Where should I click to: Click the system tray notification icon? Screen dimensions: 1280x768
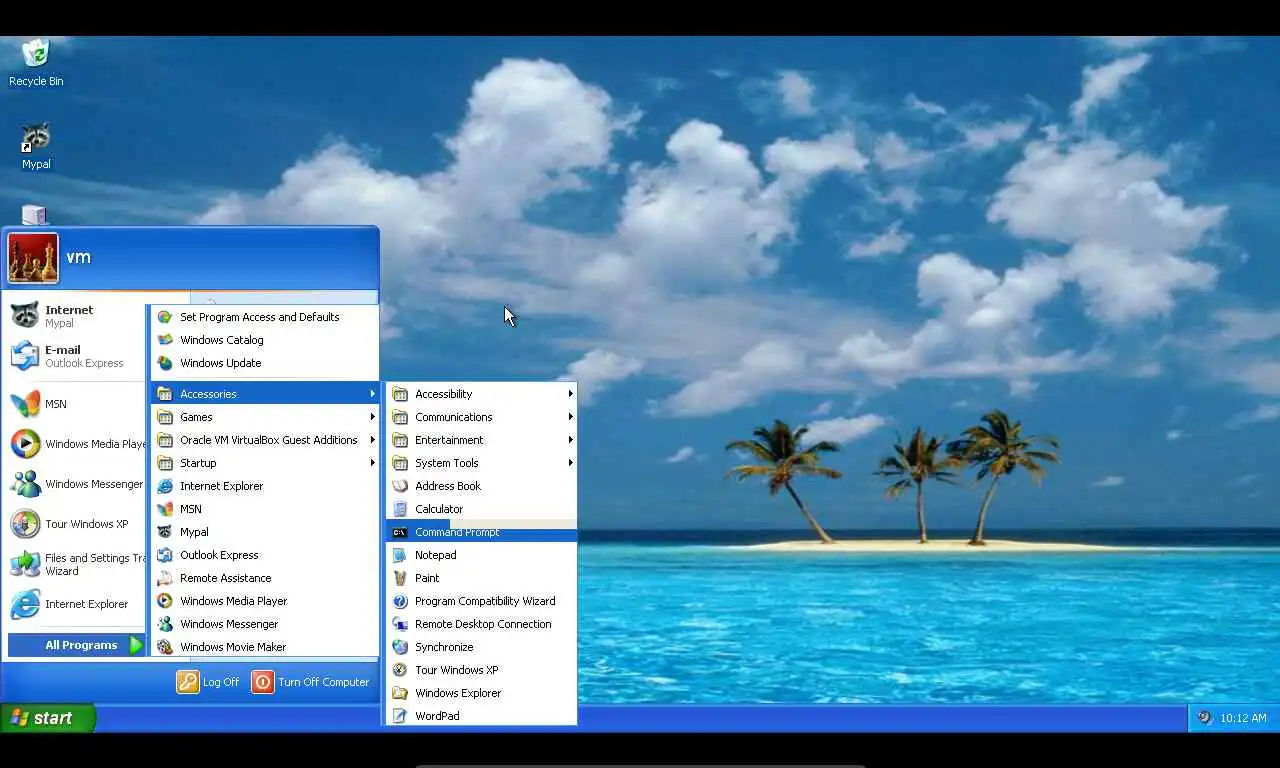pos(1204,718)
